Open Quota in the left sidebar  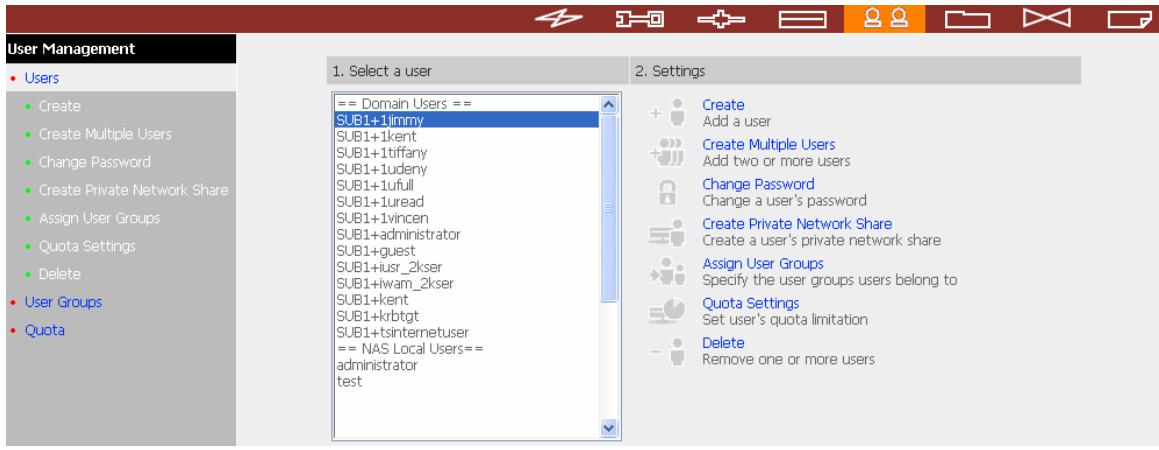click(44, 330)
